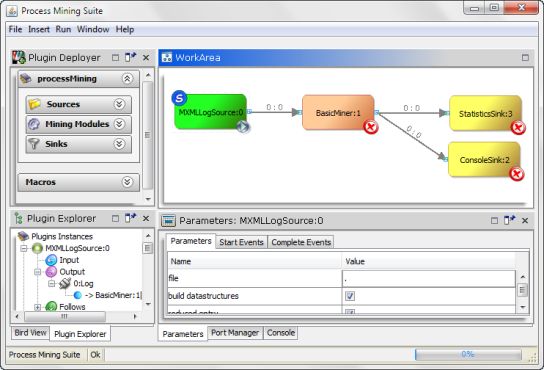Click the run arrow on MXMLLogSource node
Screen dimensions: 544x370
pyautogui.click(x=243, y=127)
